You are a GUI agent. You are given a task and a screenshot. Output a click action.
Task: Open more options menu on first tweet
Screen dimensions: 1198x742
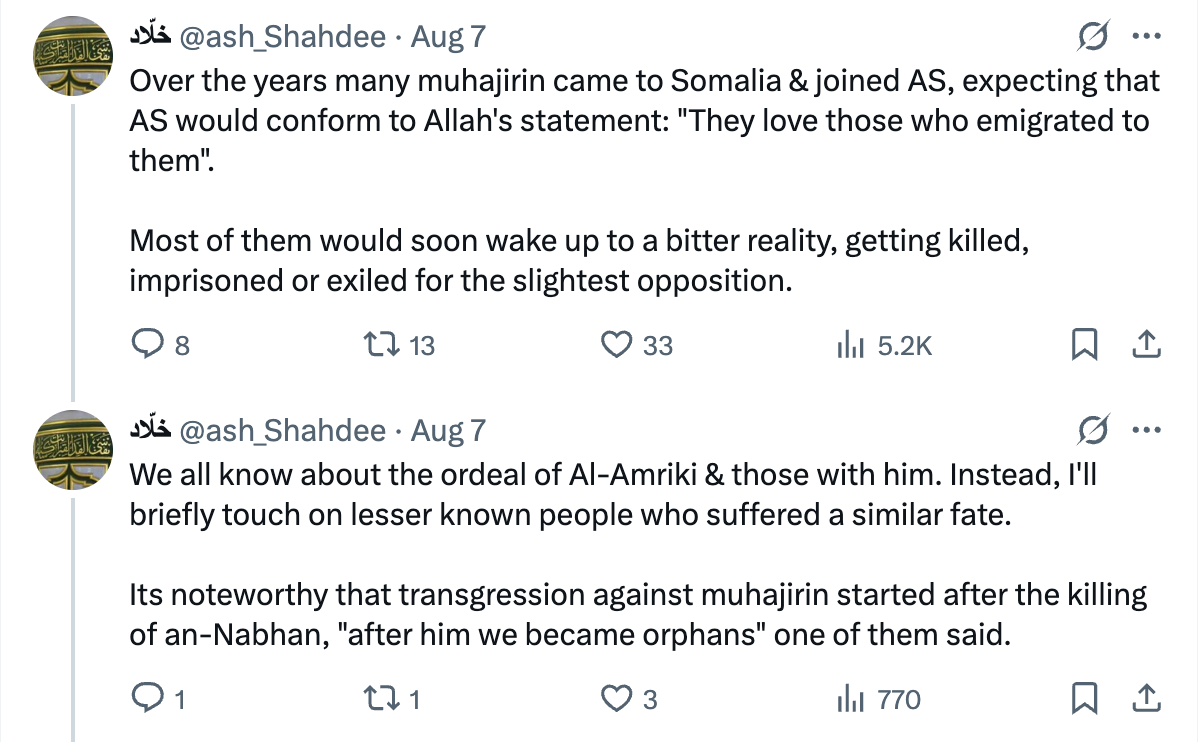click(1147, 36)
